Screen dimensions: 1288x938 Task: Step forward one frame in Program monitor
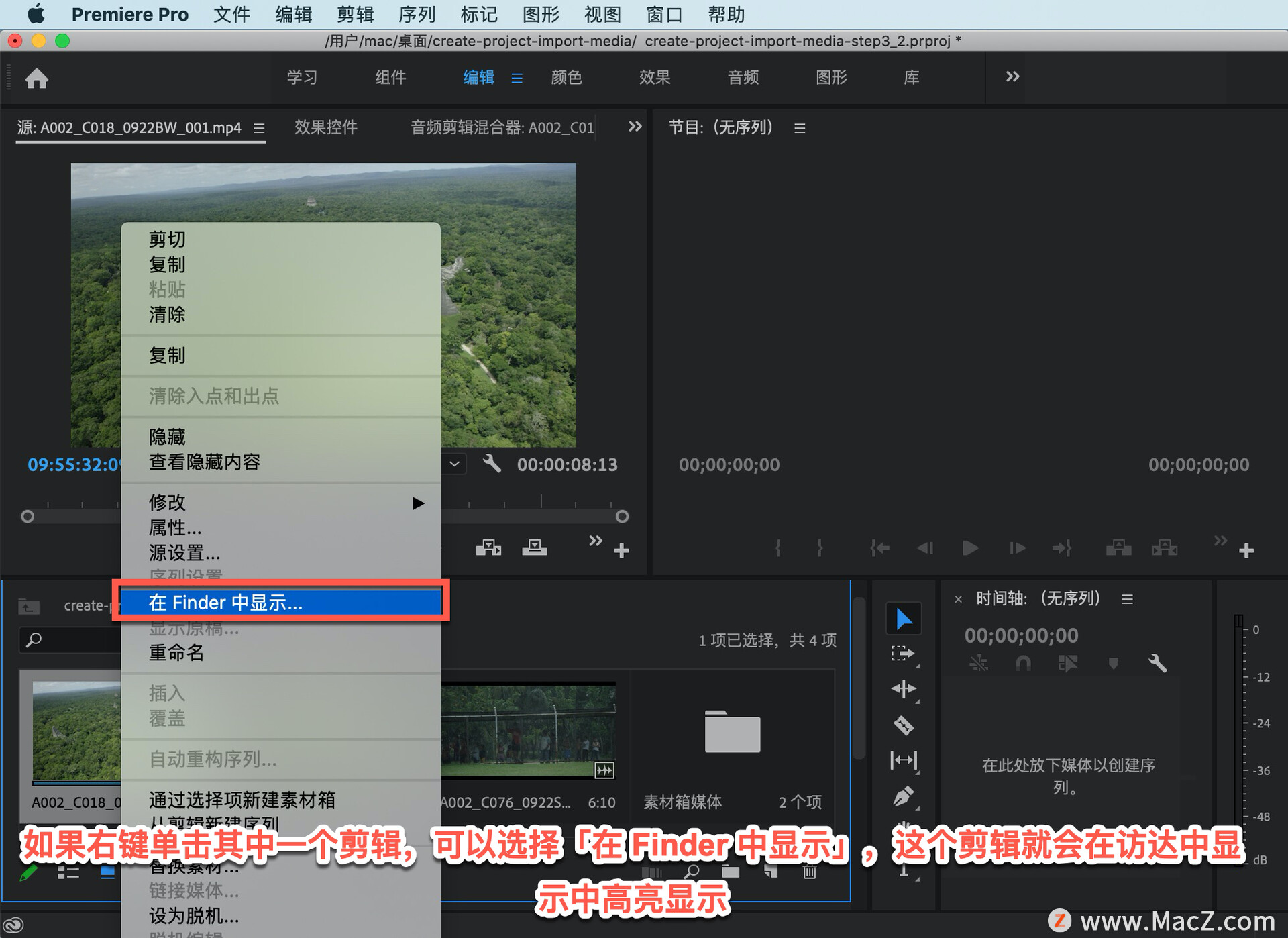pyautogui.click(x=1017, y=548)
